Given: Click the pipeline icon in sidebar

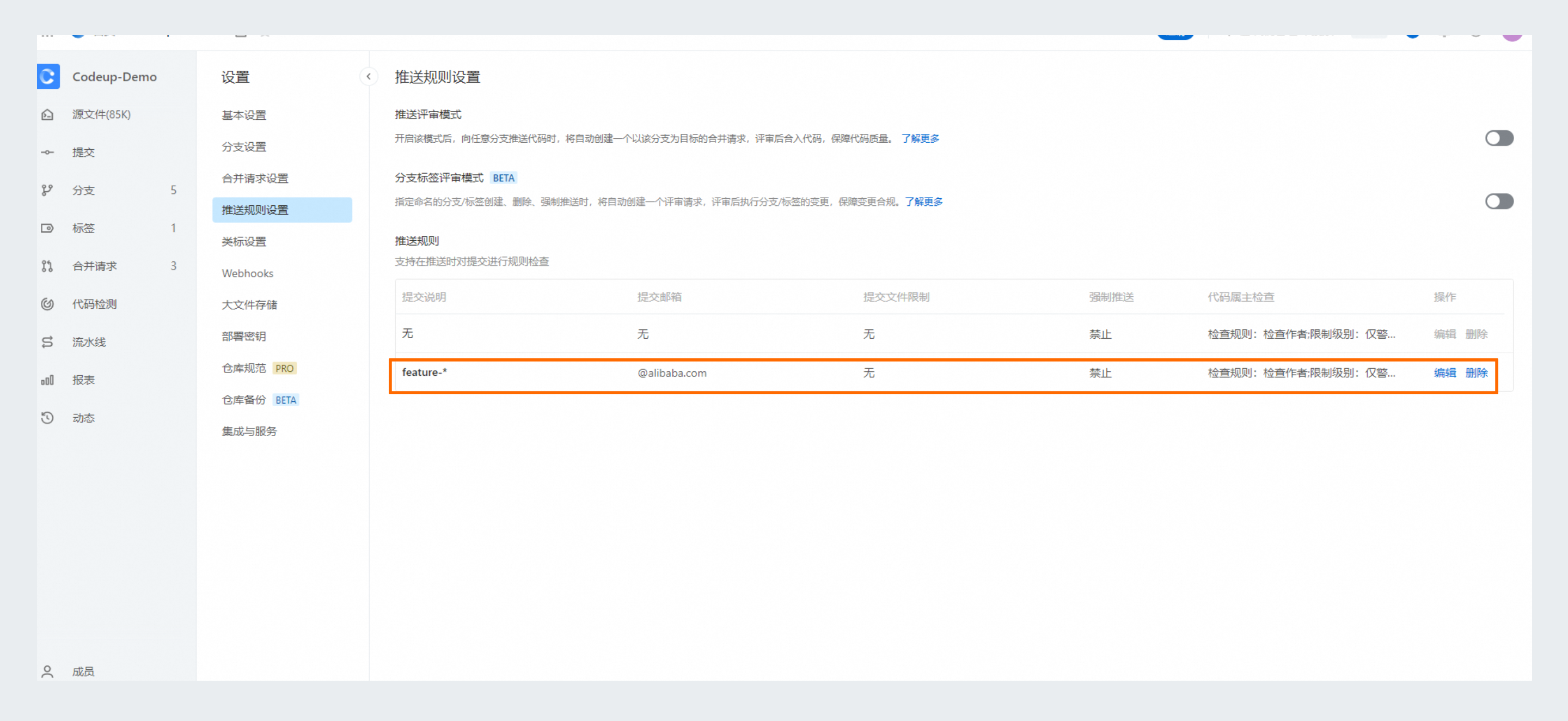Looking at the screenshot, I should coord(47,342).
